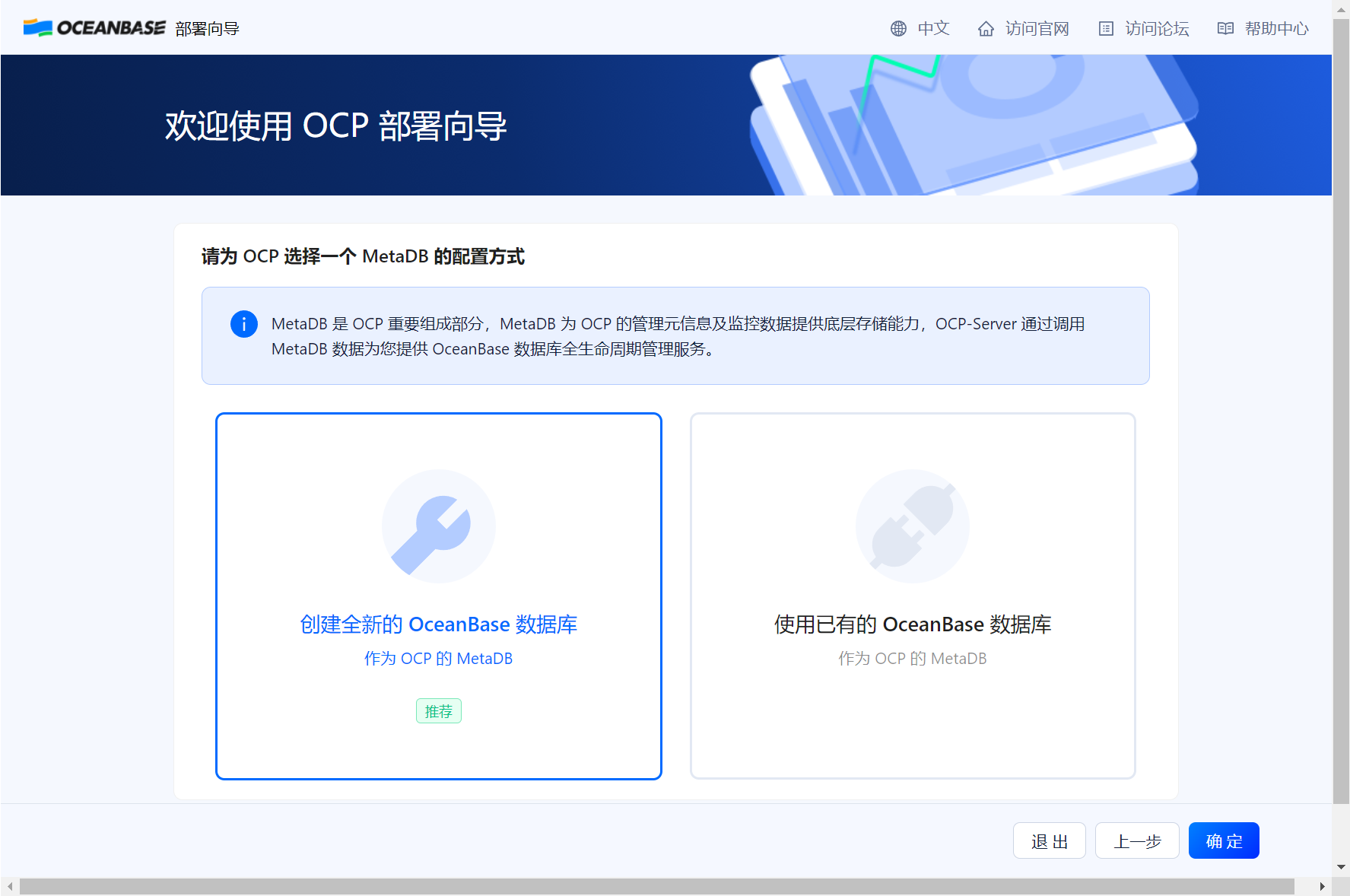Viewport: 1350px width, 896px height.
Task: Click the blue info icon in notice
Action: pos(244,324)
